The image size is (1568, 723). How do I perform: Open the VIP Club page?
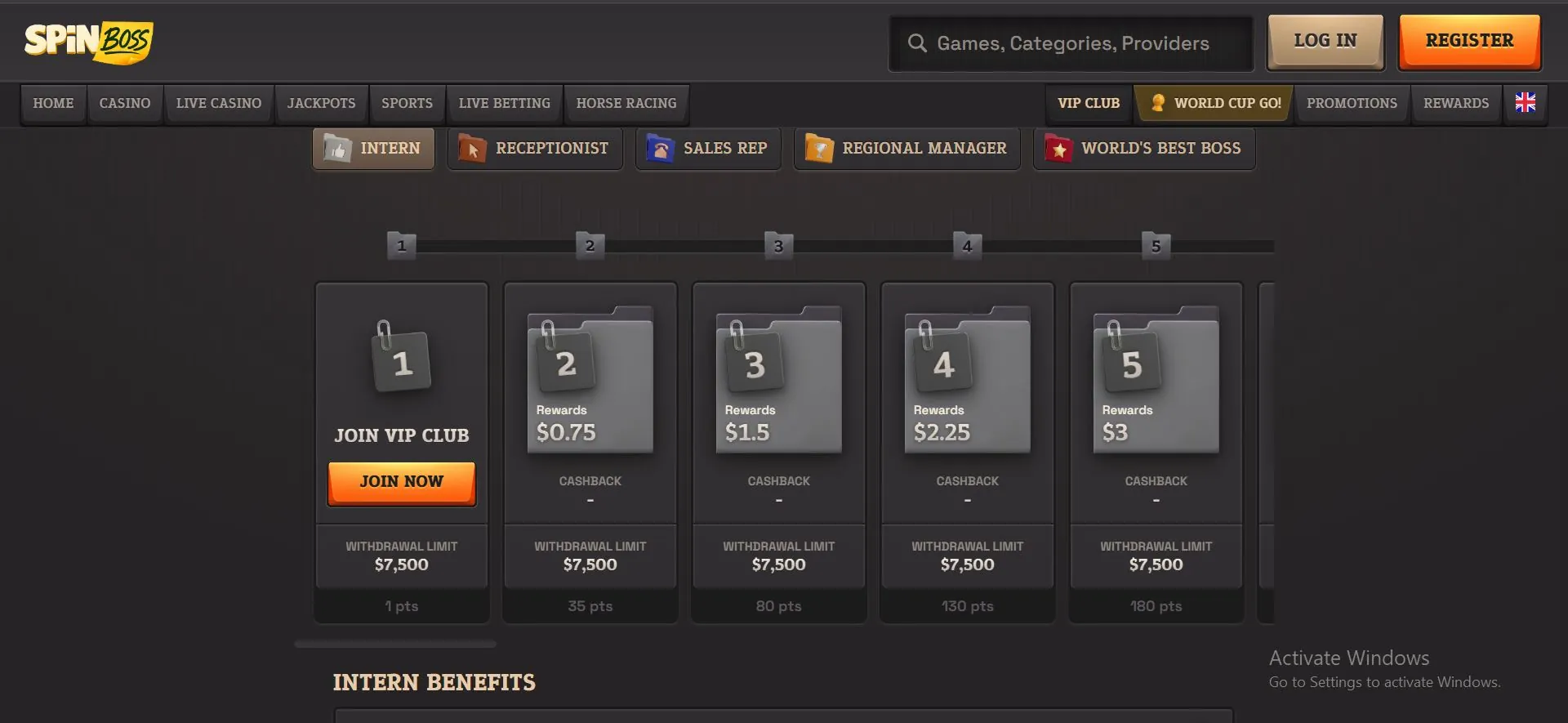[x=1089, y=104]
